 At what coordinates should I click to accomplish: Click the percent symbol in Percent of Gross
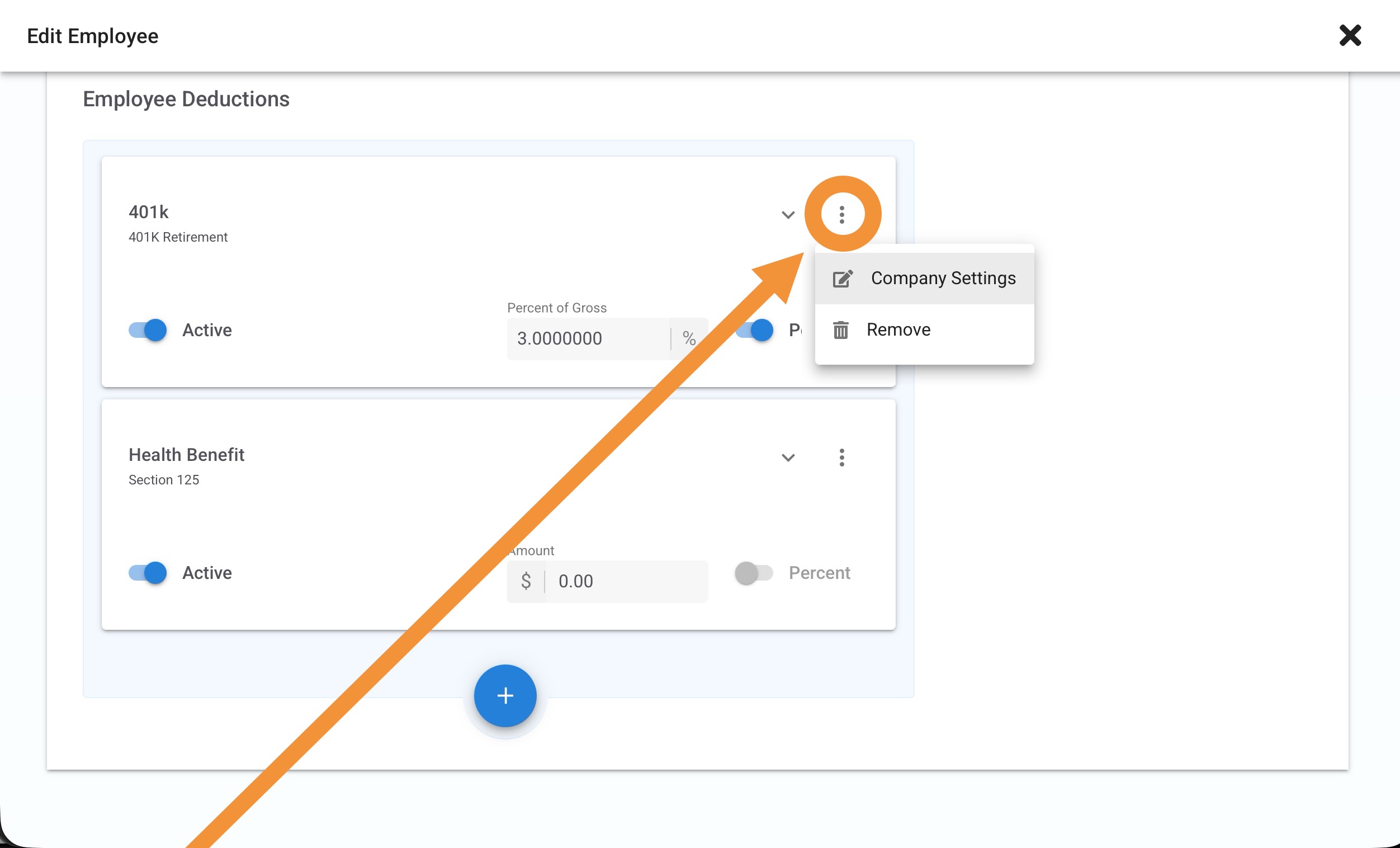[689, 339]
